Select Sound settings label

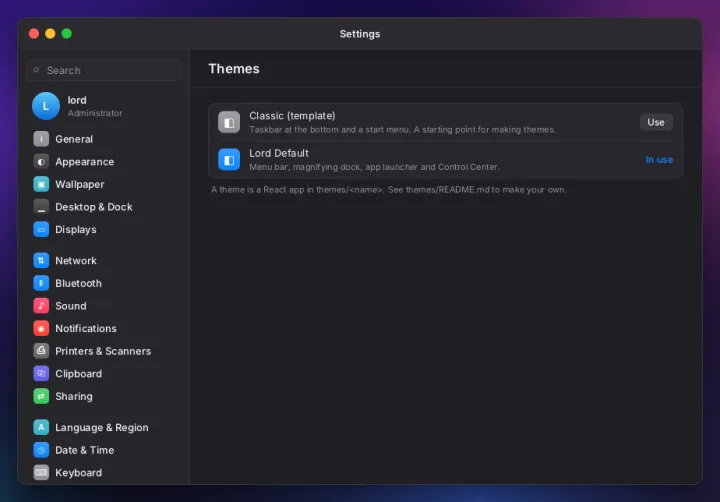click(71, 306)
